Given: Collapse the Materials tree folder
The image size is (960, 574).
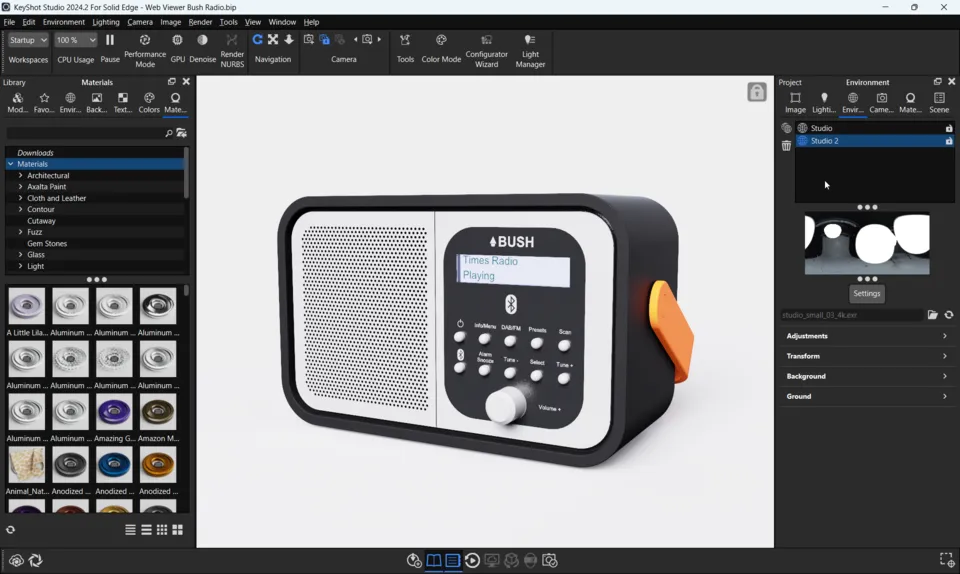Looking at the screenshot, I should 10,164.
